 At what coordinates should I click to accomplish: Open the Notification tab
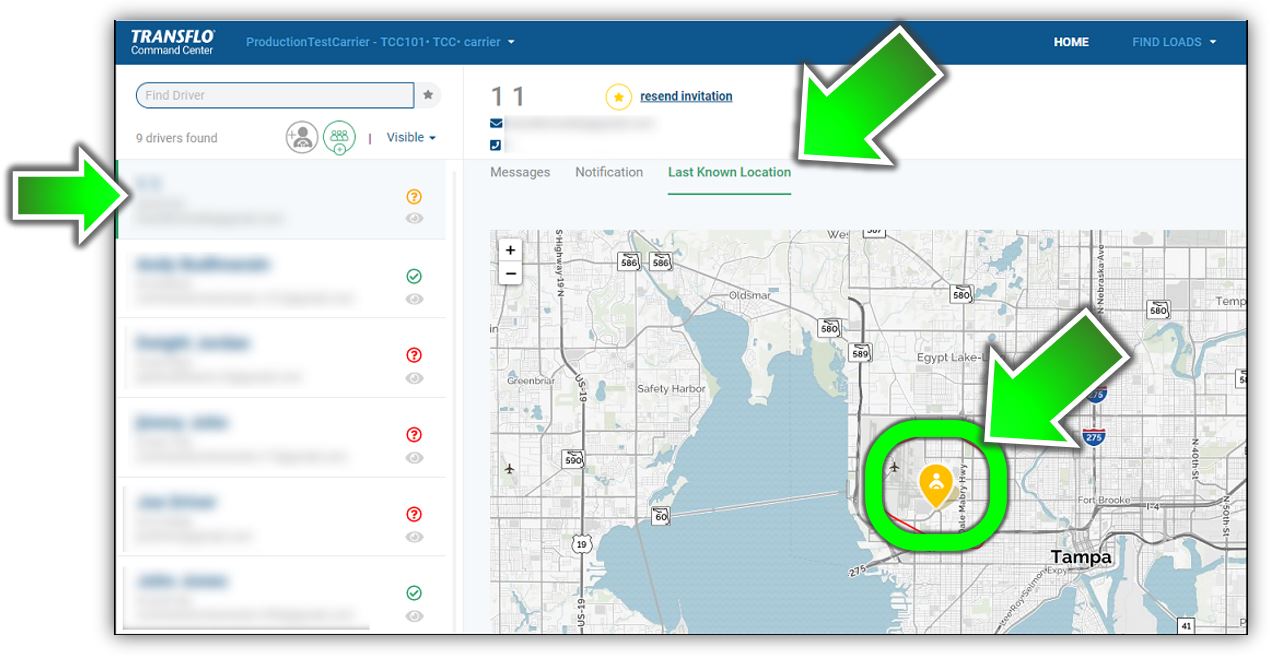tap(608, 172)
